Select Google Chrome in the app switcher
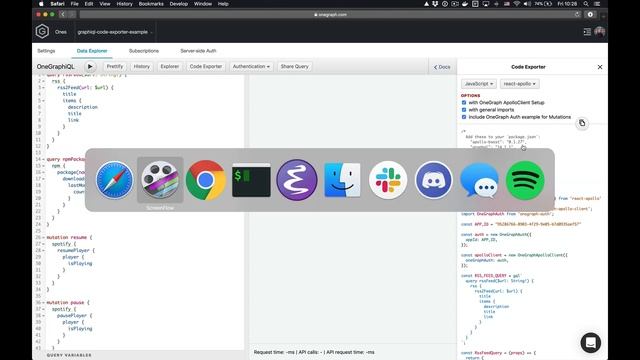Image resolution: width=640 pixels, height=360 pixels. (x=206, y=180)
